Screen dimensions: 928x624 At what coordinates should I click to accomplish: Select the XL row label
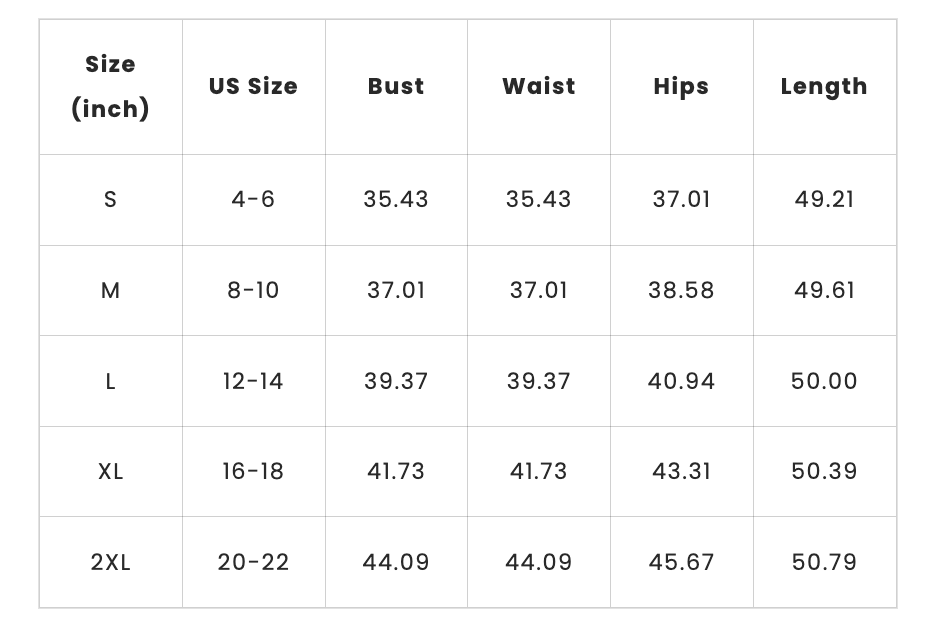(110, 471)
